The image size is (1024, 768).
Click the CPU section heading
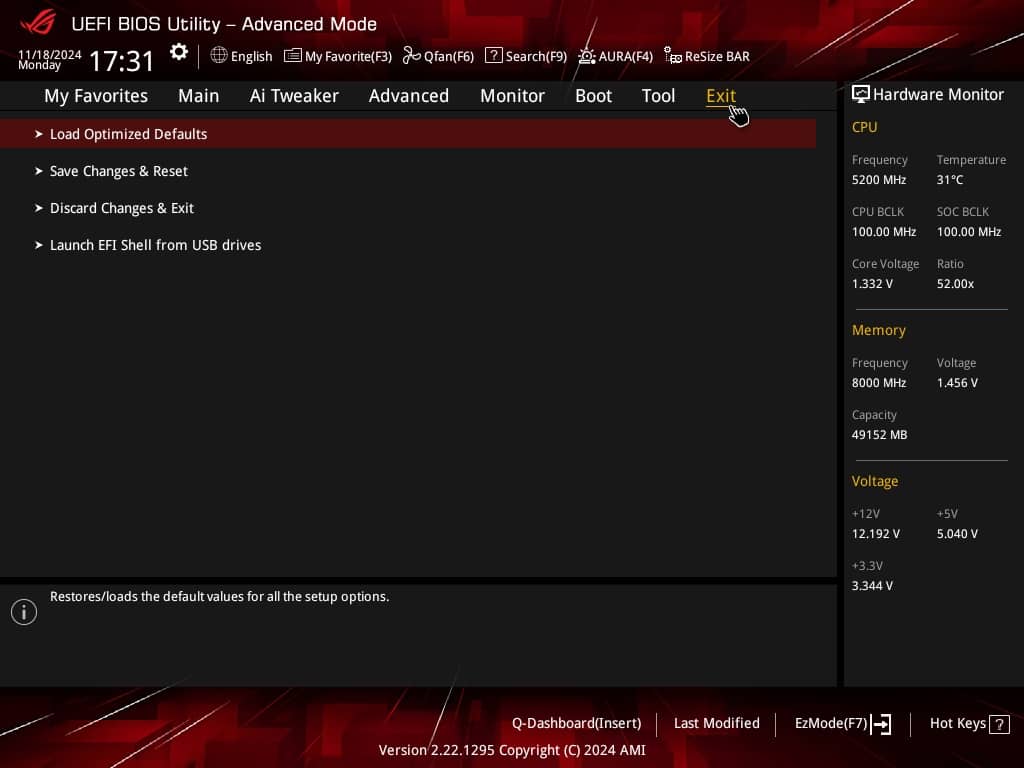(865, 127)
